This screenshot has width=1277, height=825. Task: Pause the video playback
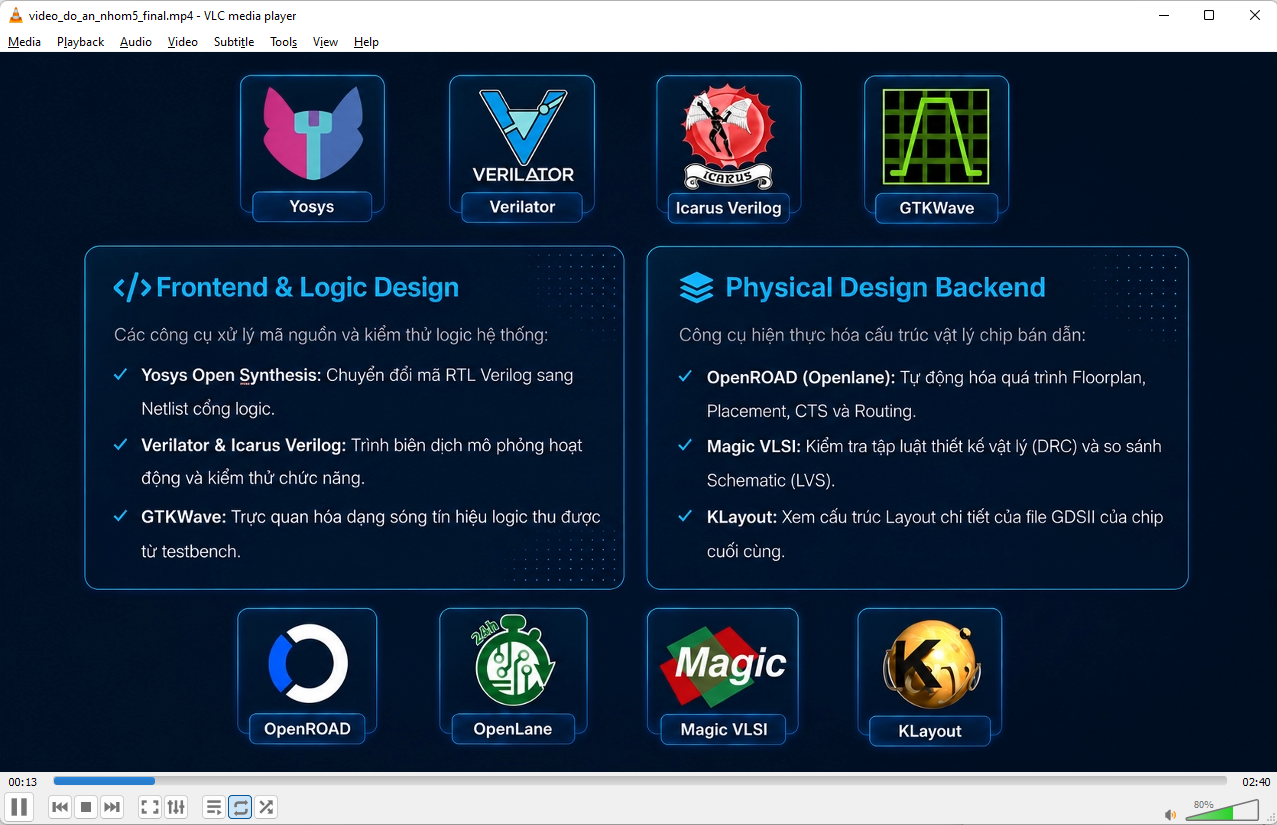tap(19, 807)
